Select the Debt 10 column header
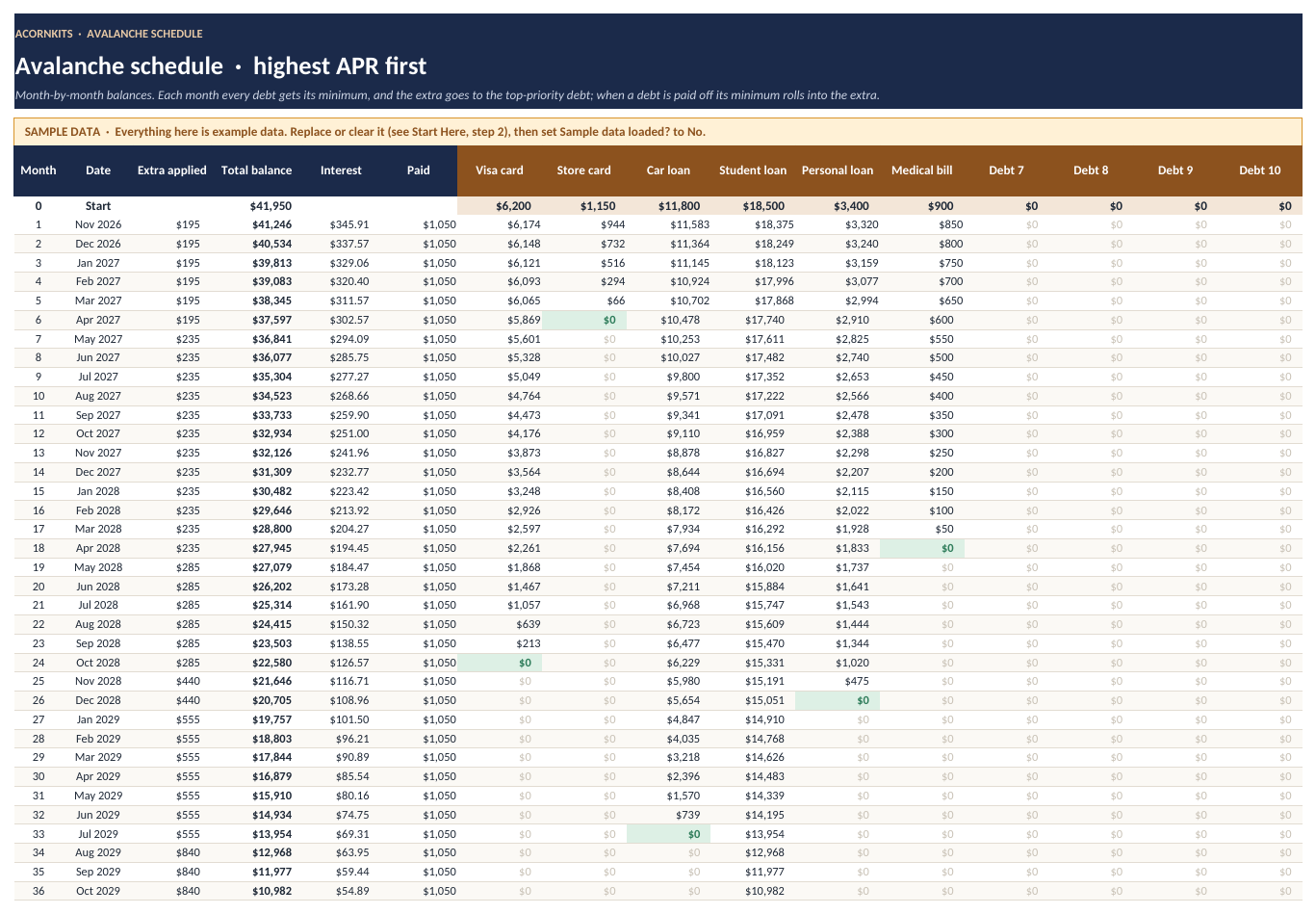1316x914 pixels. pos(1260,170)
